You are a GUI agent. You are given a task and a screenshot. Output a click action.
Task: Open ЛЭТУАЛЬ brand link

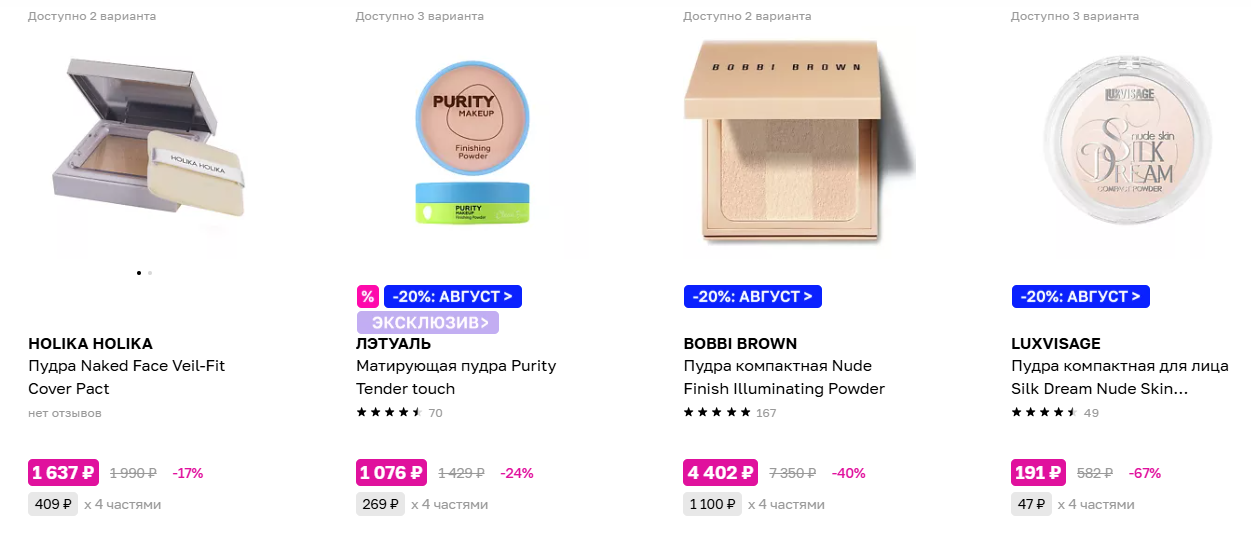(394, 344)
